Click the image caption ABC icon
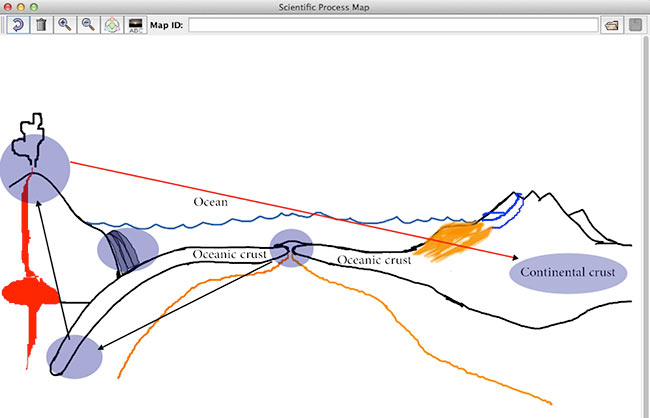 tap(136, 25)
